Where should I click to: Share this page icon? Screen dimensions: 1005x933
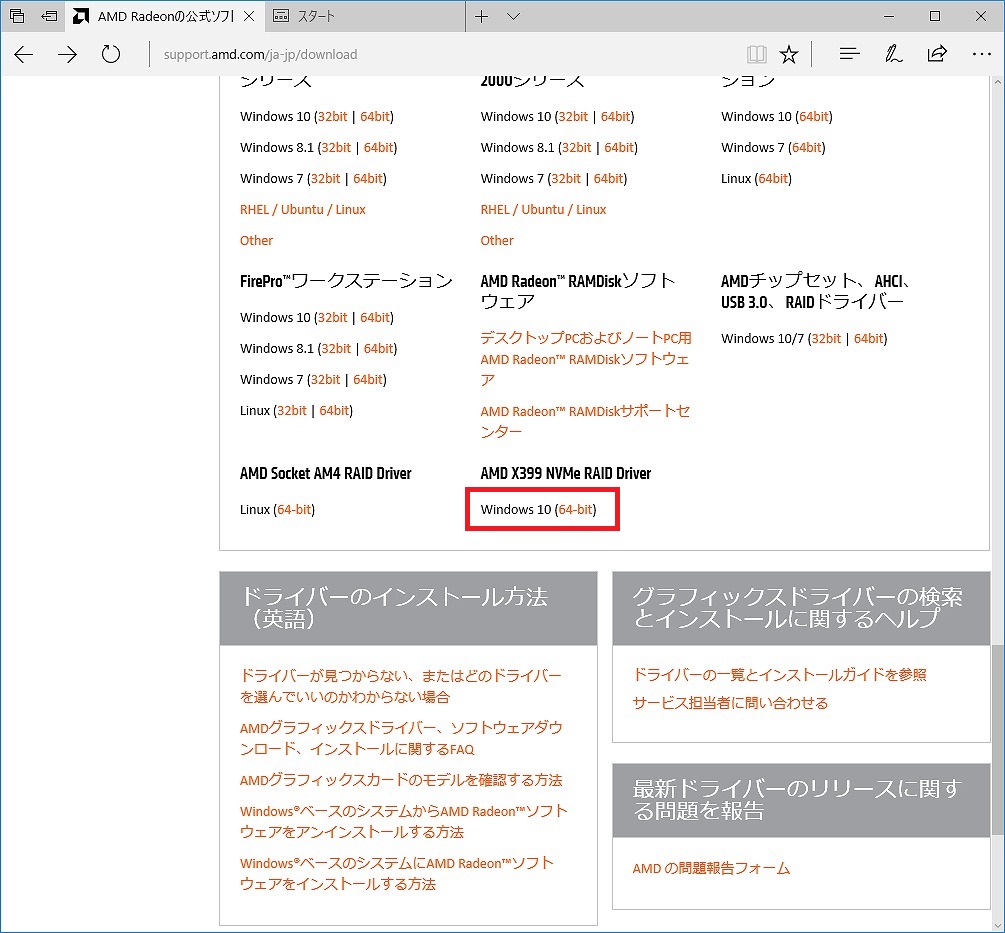tap(937, 54)
